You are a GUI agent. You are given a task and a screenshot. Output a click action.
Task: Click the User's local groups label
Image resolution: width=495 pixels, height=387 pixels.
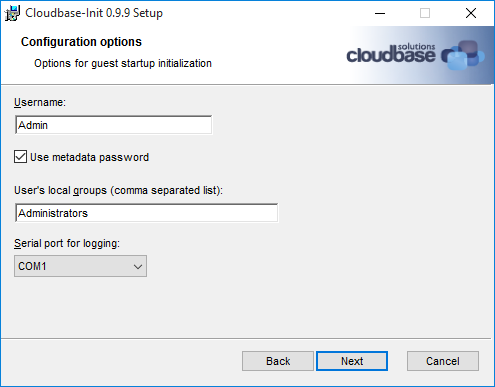[118, 190]
